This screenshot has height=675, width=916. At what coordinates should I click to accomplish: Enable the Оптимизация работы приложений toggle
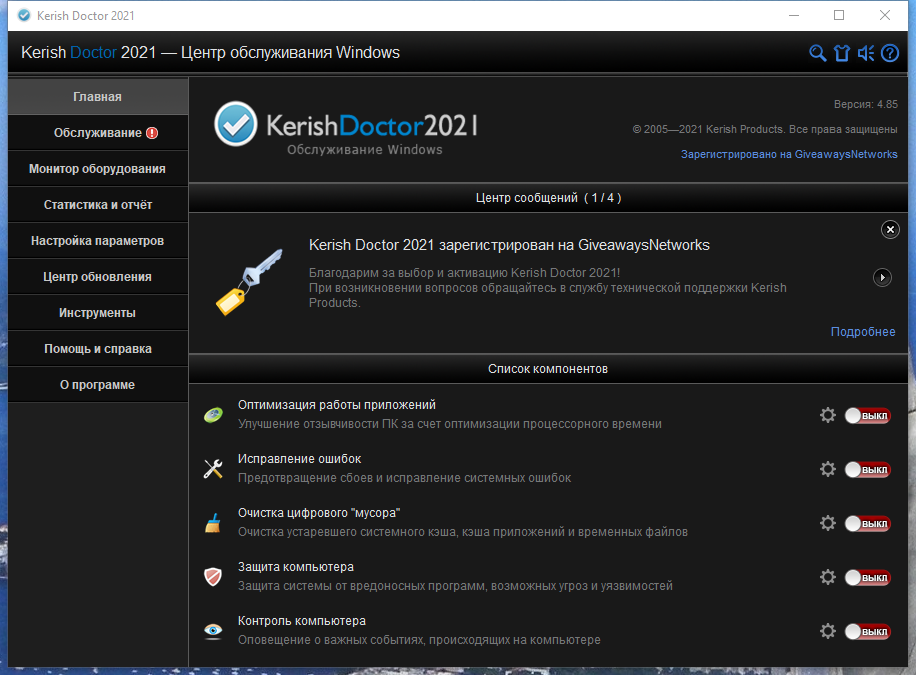[x=866, y=416]
